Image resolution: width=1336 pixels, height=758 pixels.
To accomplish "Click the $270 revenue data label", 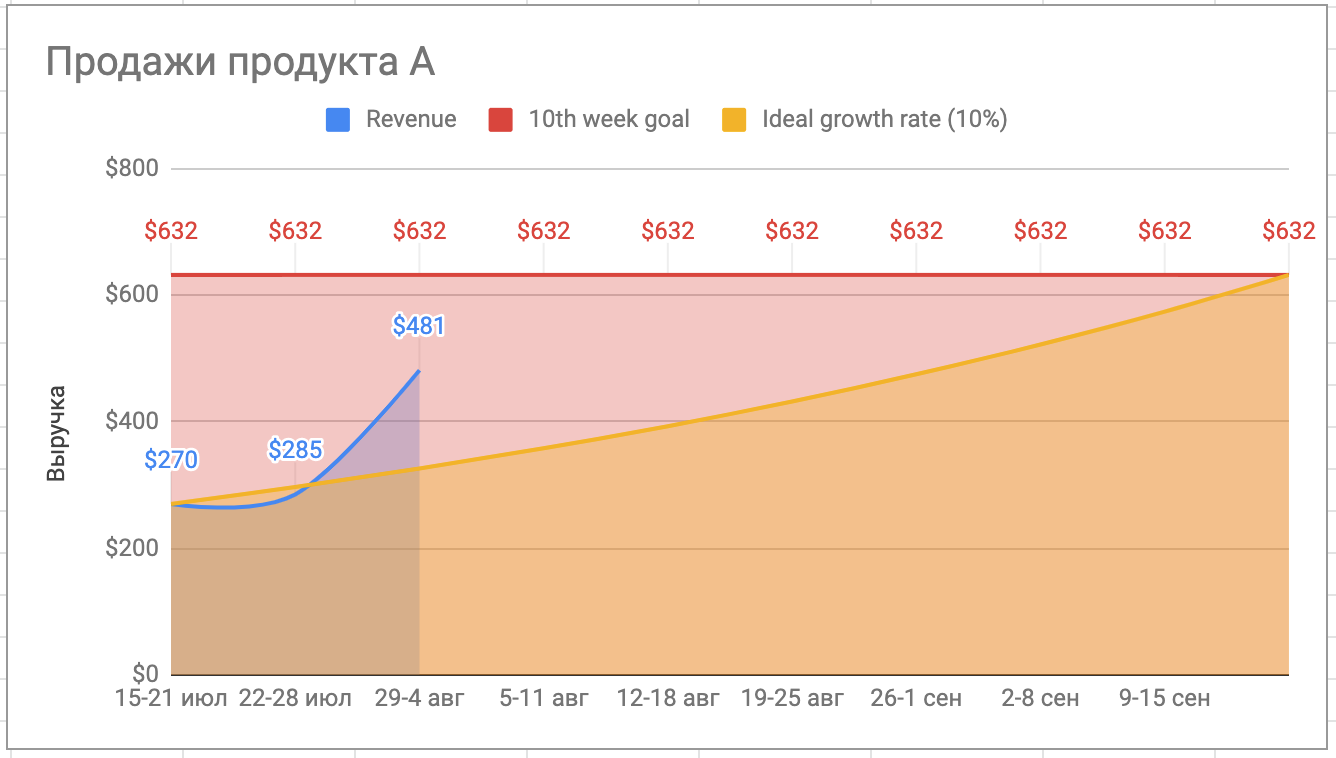I will click(171, 460).
